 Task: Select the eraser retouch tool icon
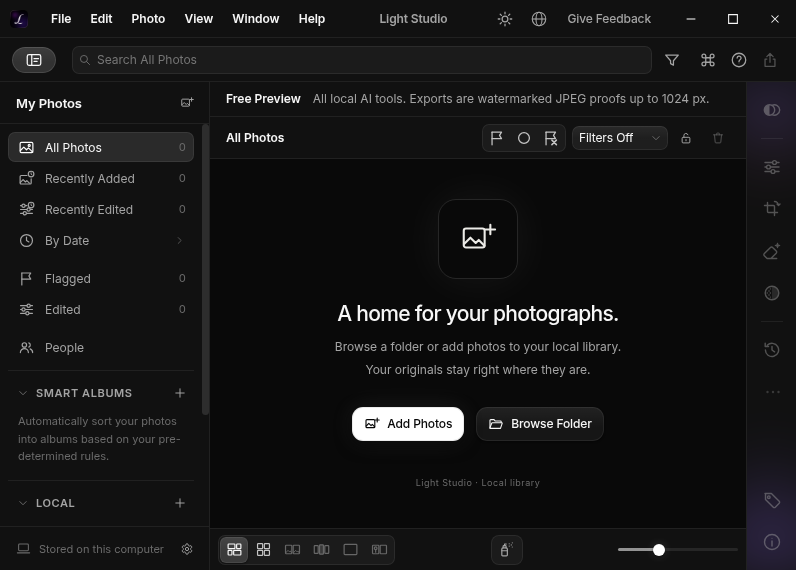pos(772,251)
